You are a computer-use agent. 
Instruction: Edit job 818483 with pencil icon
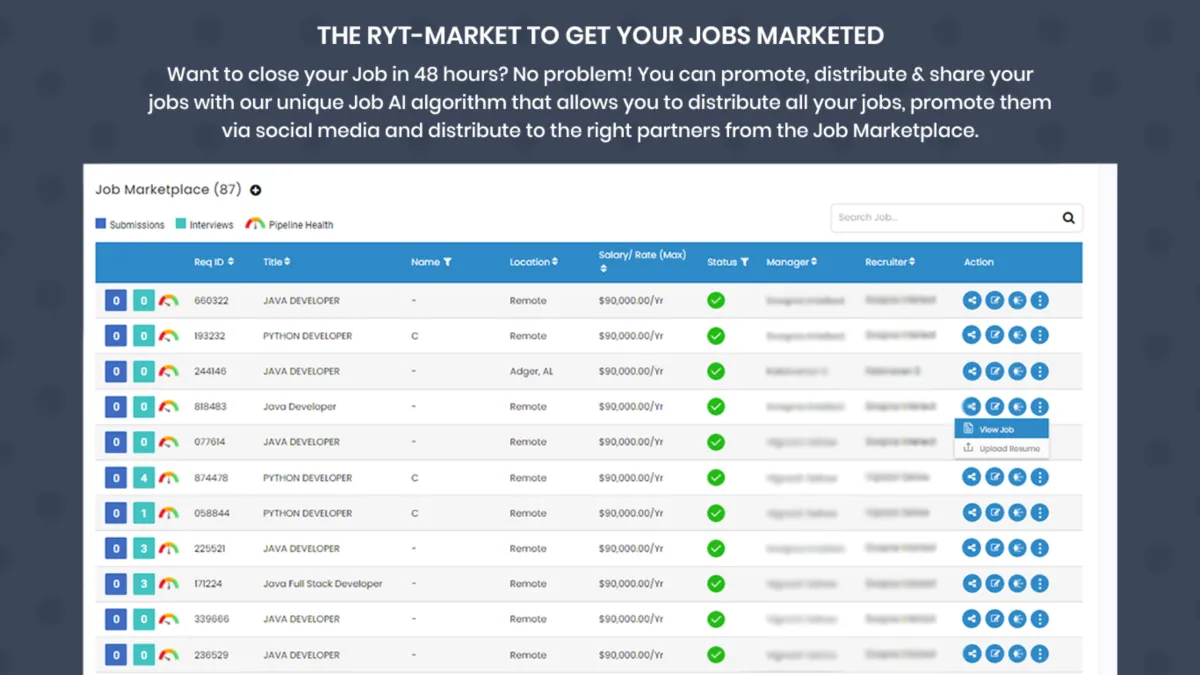point(995,406)
